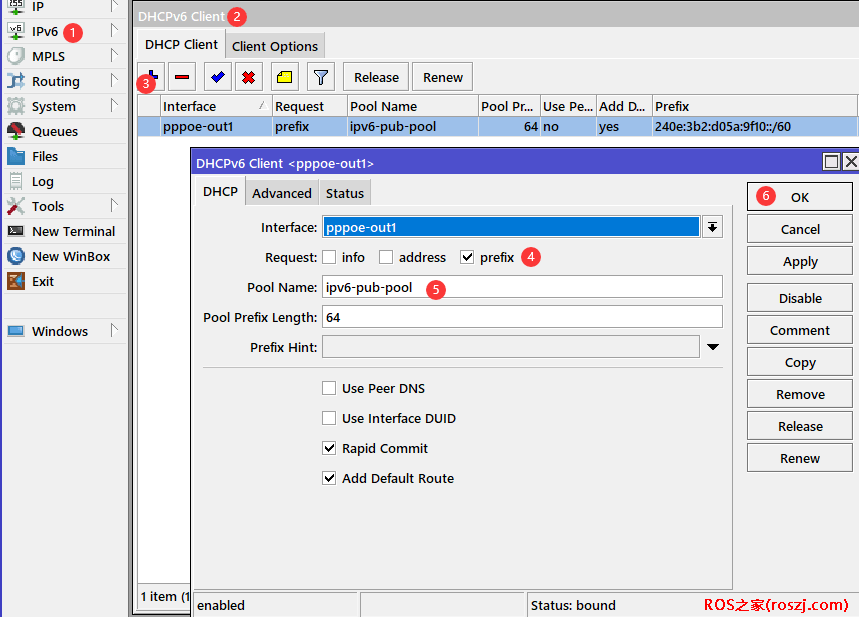Click the yellow comment note icon
Screen dimensions: 859x617
point(284,77)
